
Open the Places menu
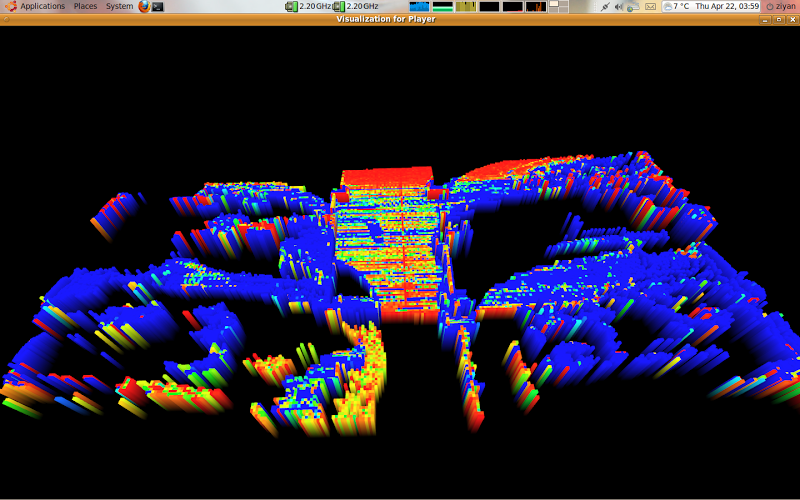(85, 6)
